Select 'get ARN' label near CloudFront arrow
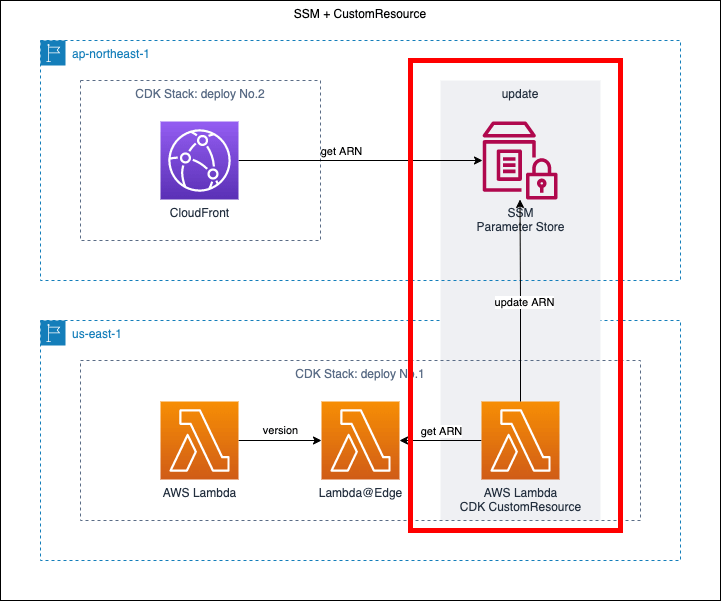Screen dimensions: 721x601 pos(341,151)
